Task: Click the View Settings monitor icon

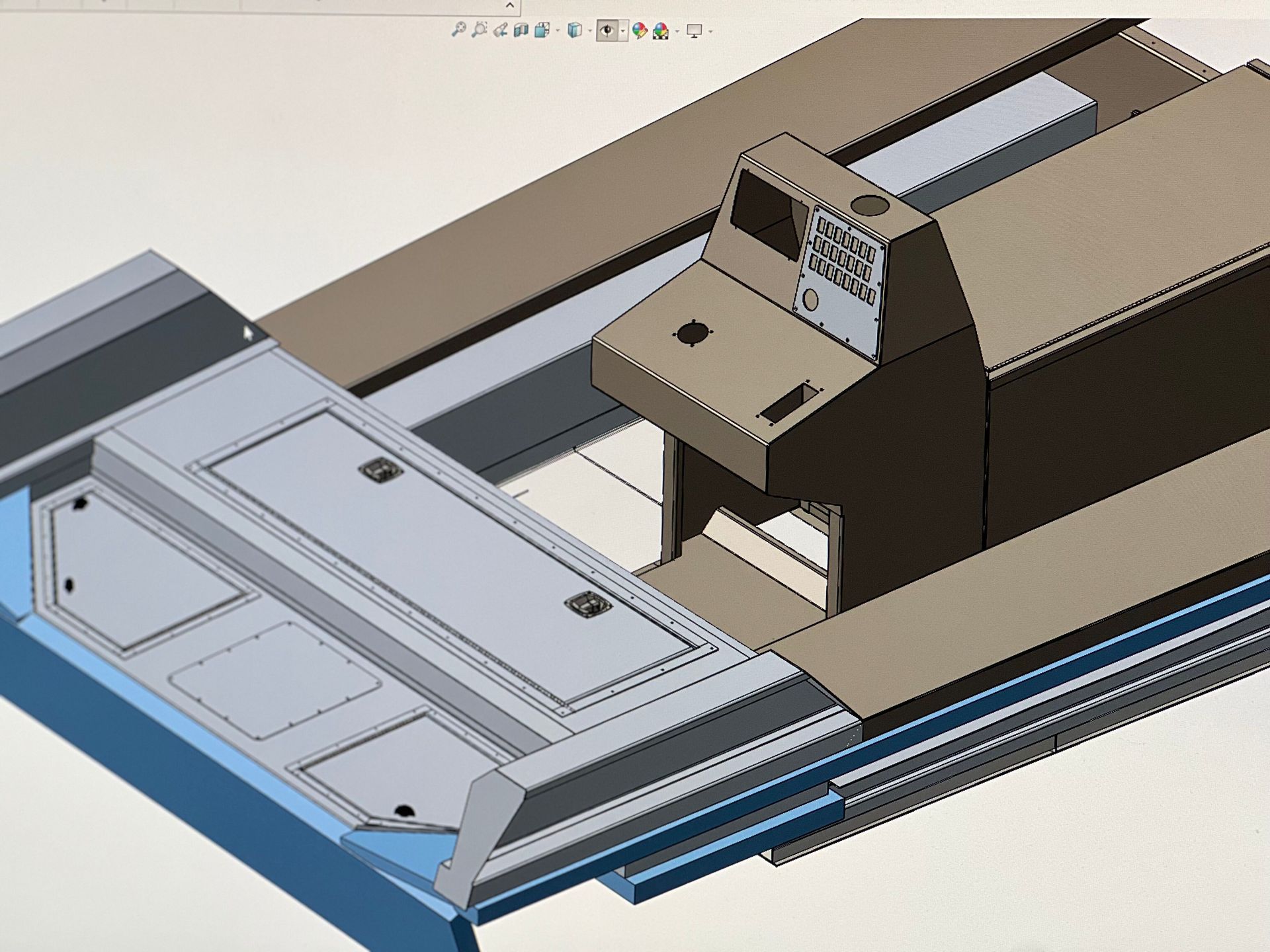Action: (695, 30)
